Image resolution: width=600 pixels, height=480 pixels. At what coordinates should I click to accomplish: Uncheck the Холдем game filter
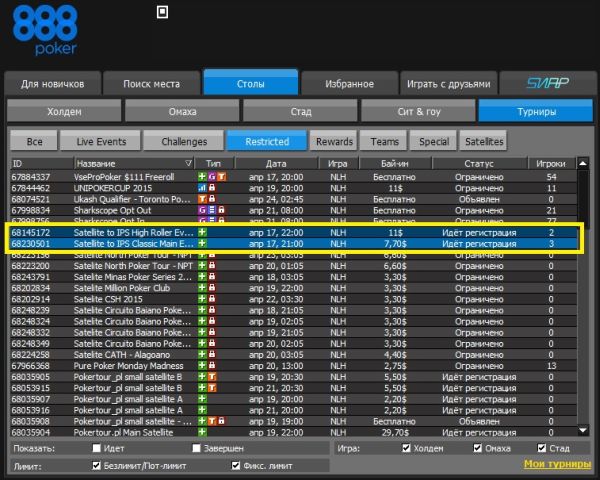[x=406, y=448]
